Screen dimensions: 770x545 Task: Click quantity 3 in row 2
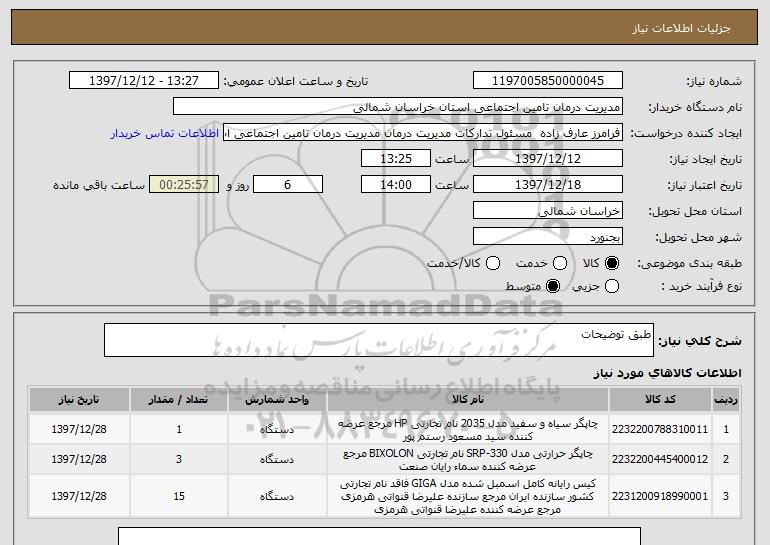[179, 459]
